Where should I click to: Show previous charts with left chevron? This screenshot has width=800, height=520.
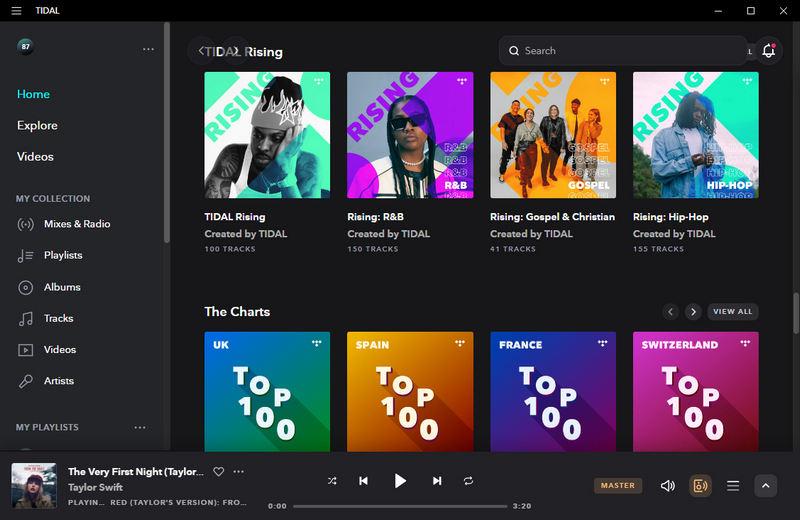click(670, 311)
